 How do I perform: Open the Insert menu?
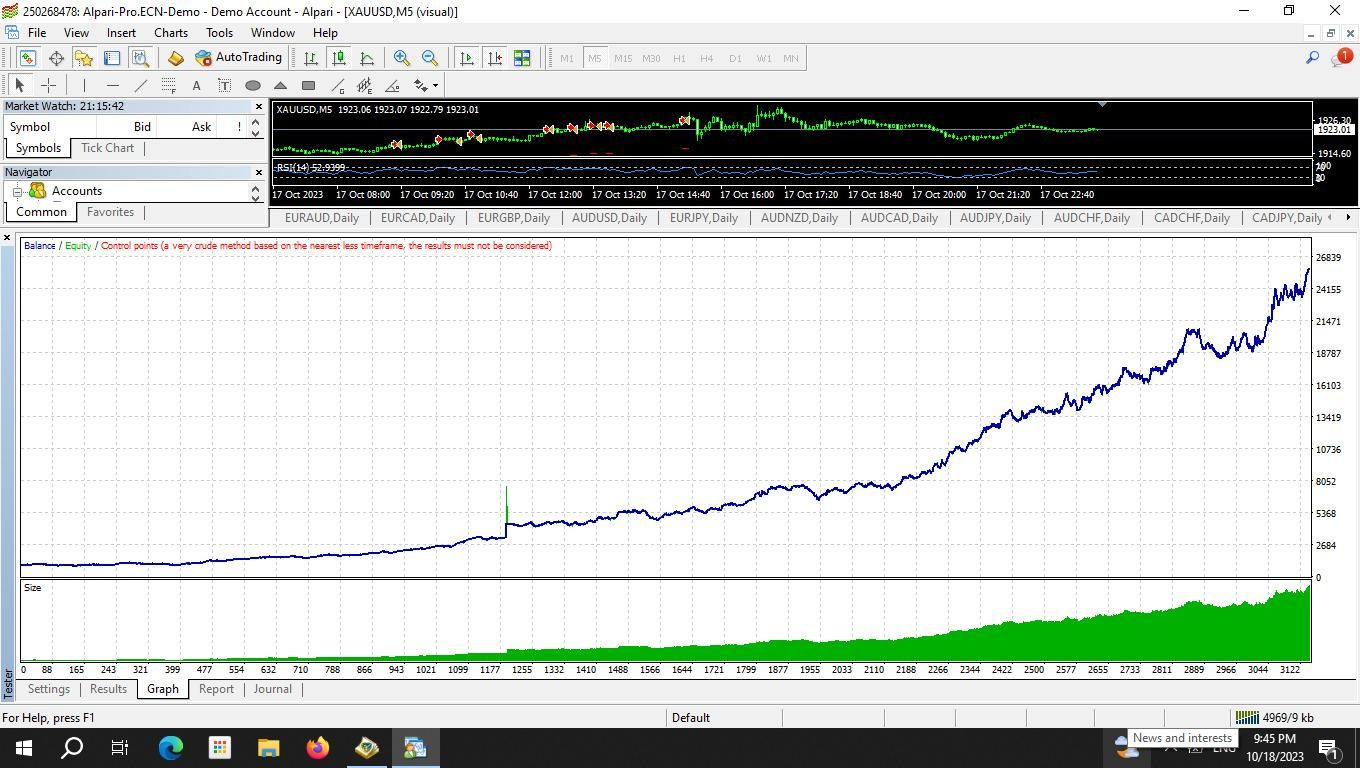[x=121, y=33]
